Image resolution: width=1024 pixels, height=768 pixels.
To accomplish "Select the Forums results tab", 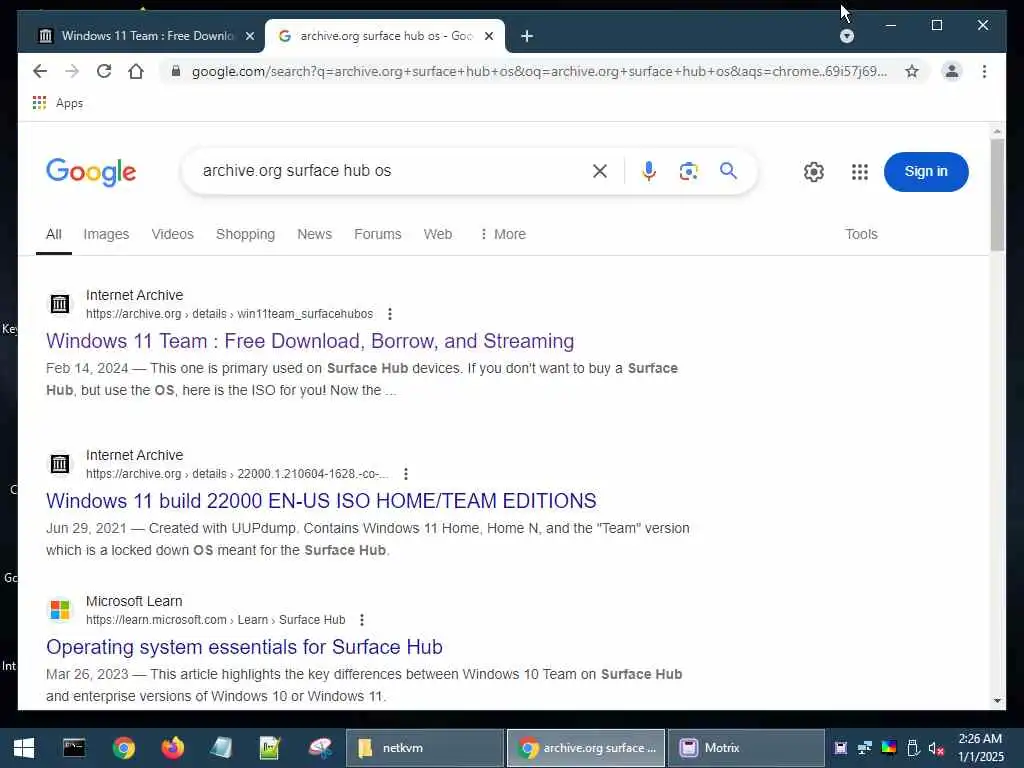I will tap(377, 234).
